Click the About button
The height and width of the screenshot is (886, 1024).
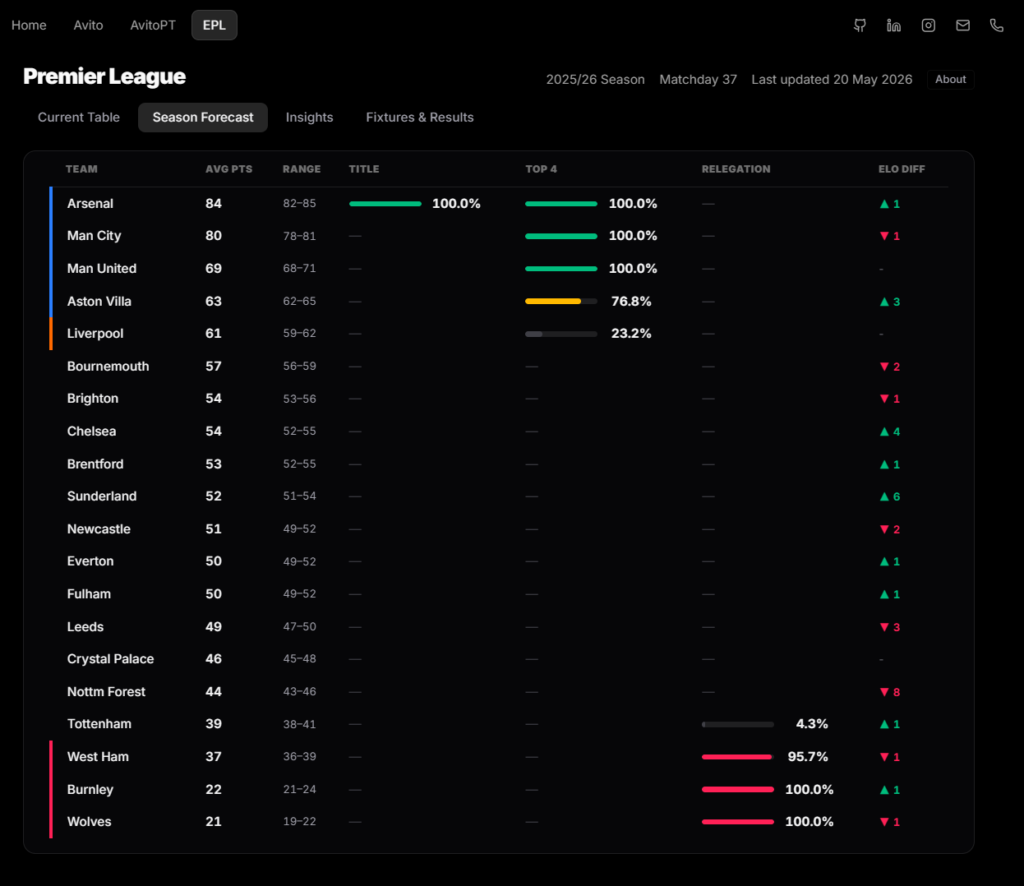click(950, 79)
